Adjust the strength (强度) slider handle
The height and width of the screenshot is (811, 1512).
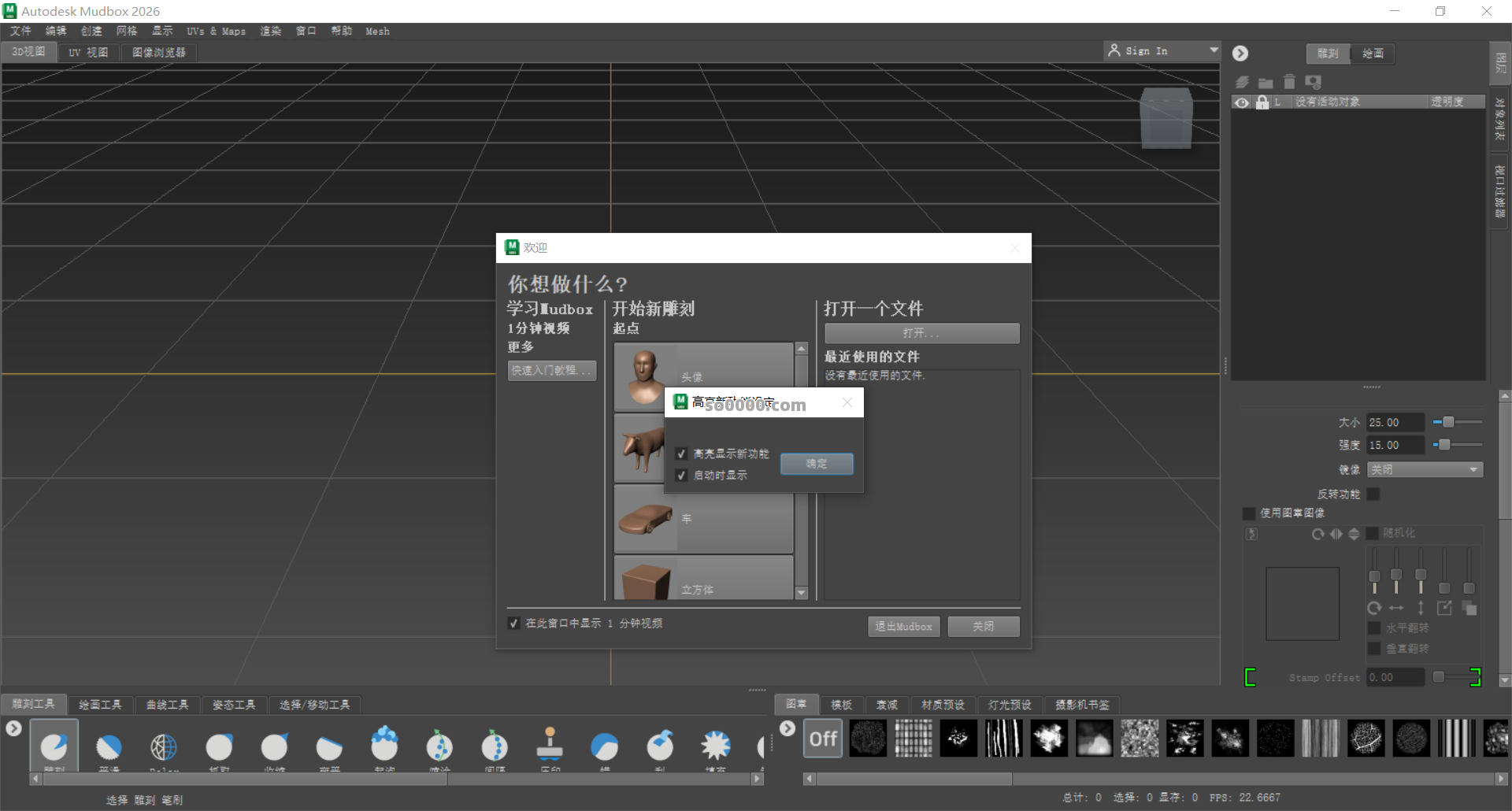click(x=1444, y=445)
